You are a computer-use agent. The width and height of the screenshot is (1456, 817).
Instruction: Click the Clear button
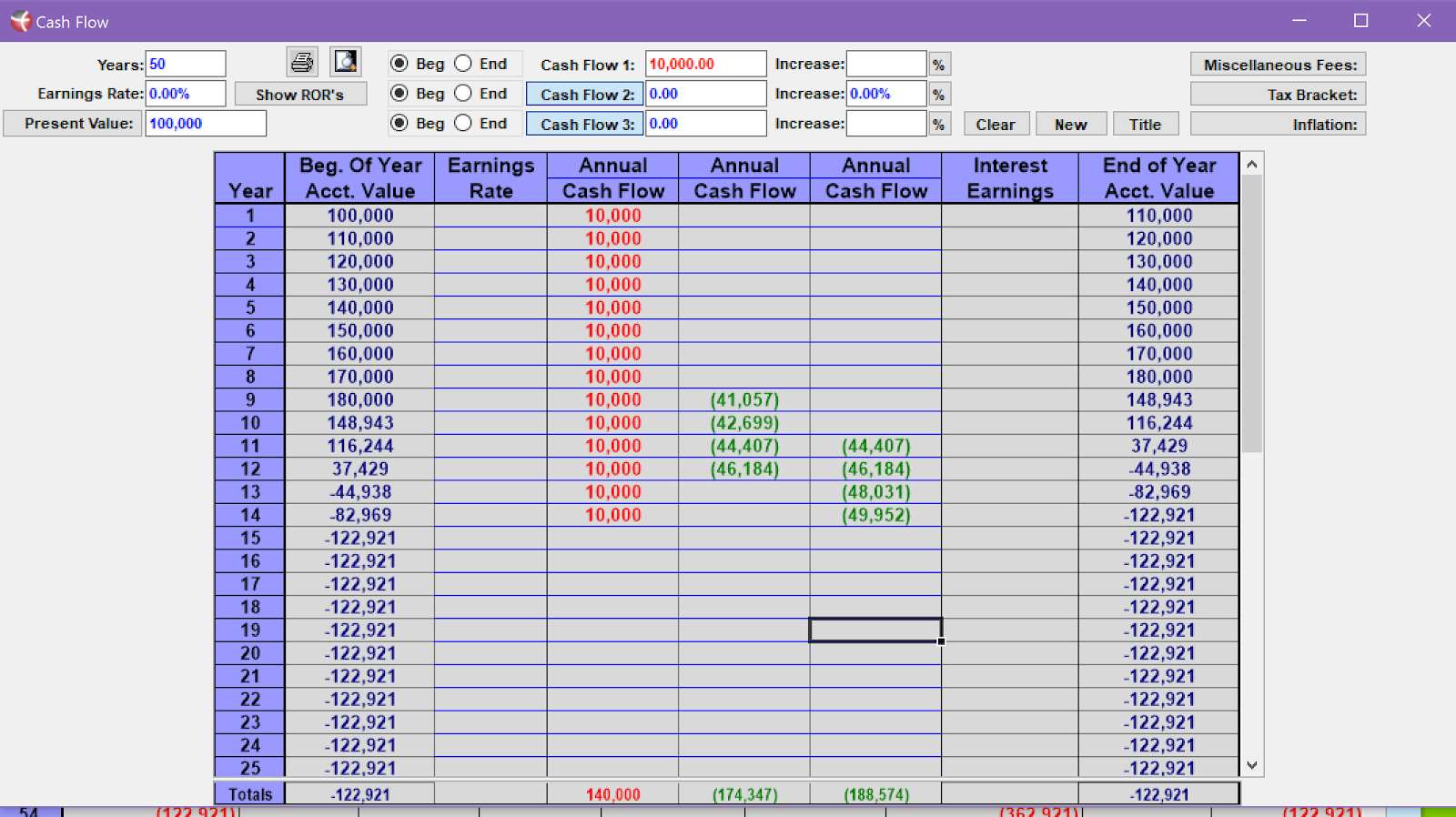(x=996, y=125)
